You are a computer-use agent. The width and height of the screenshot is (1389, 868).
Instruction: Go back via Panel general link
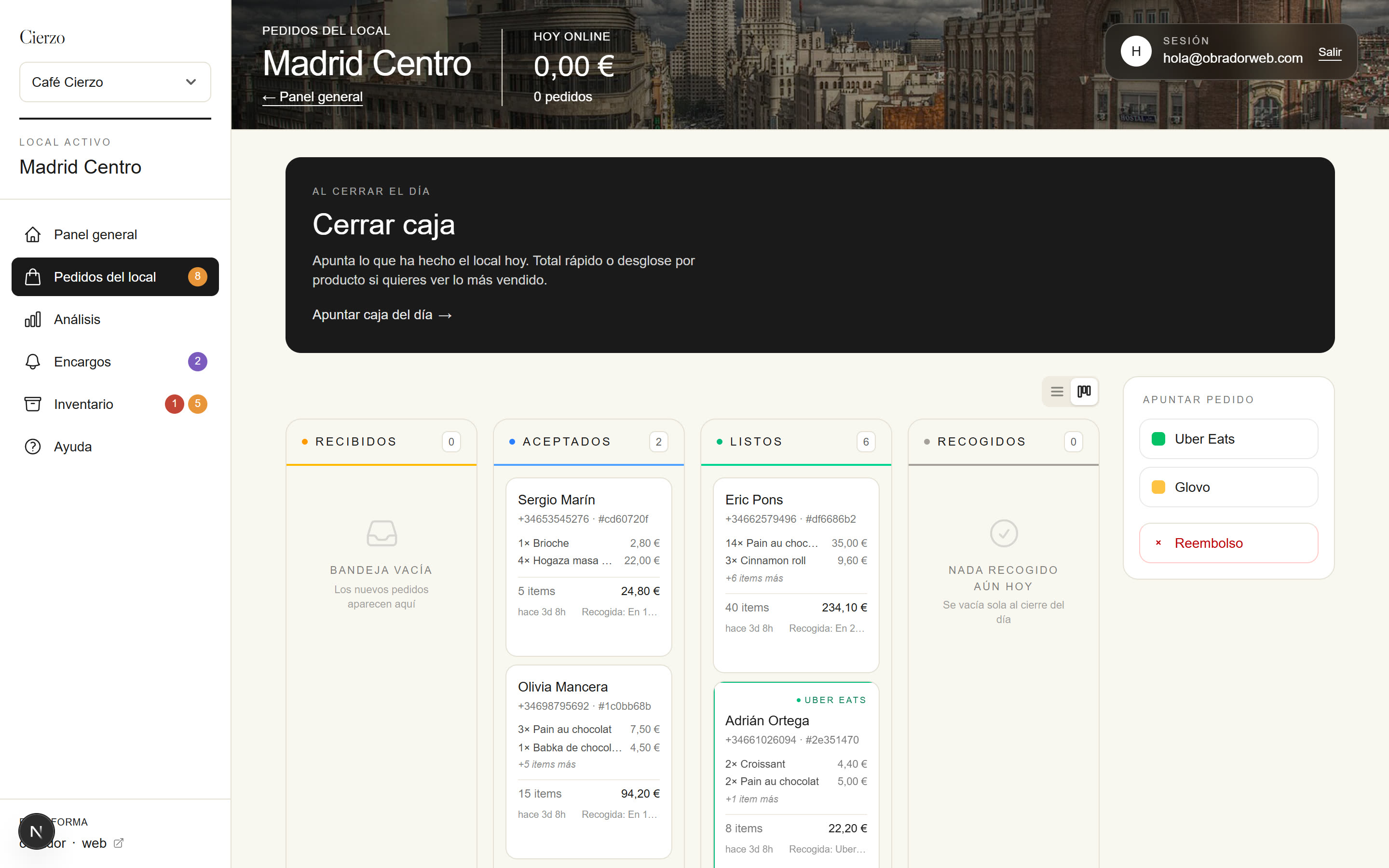[312, 97]
